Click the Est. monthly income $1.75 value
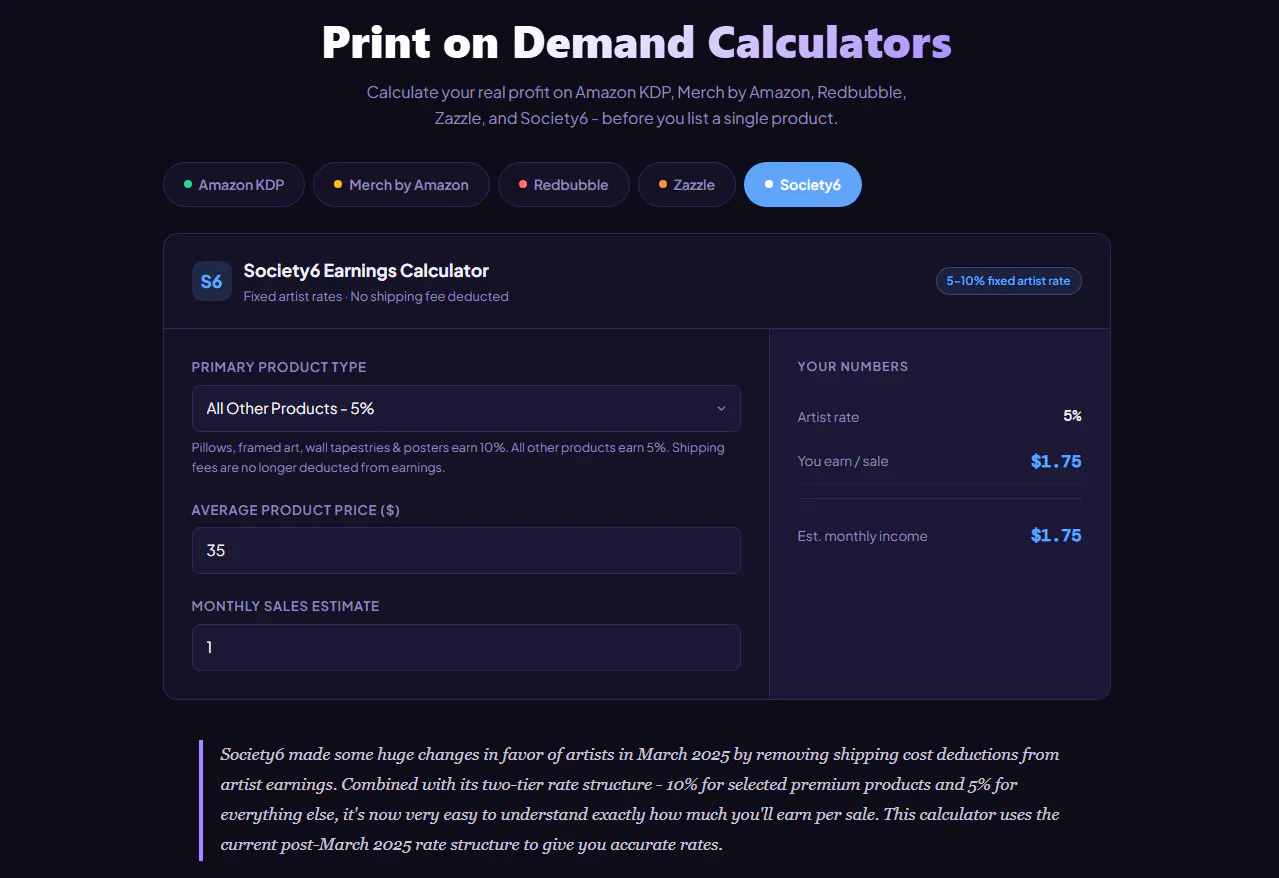Screen dimensions: 1279x878 pyautogui.click(x=1056, y=535)
